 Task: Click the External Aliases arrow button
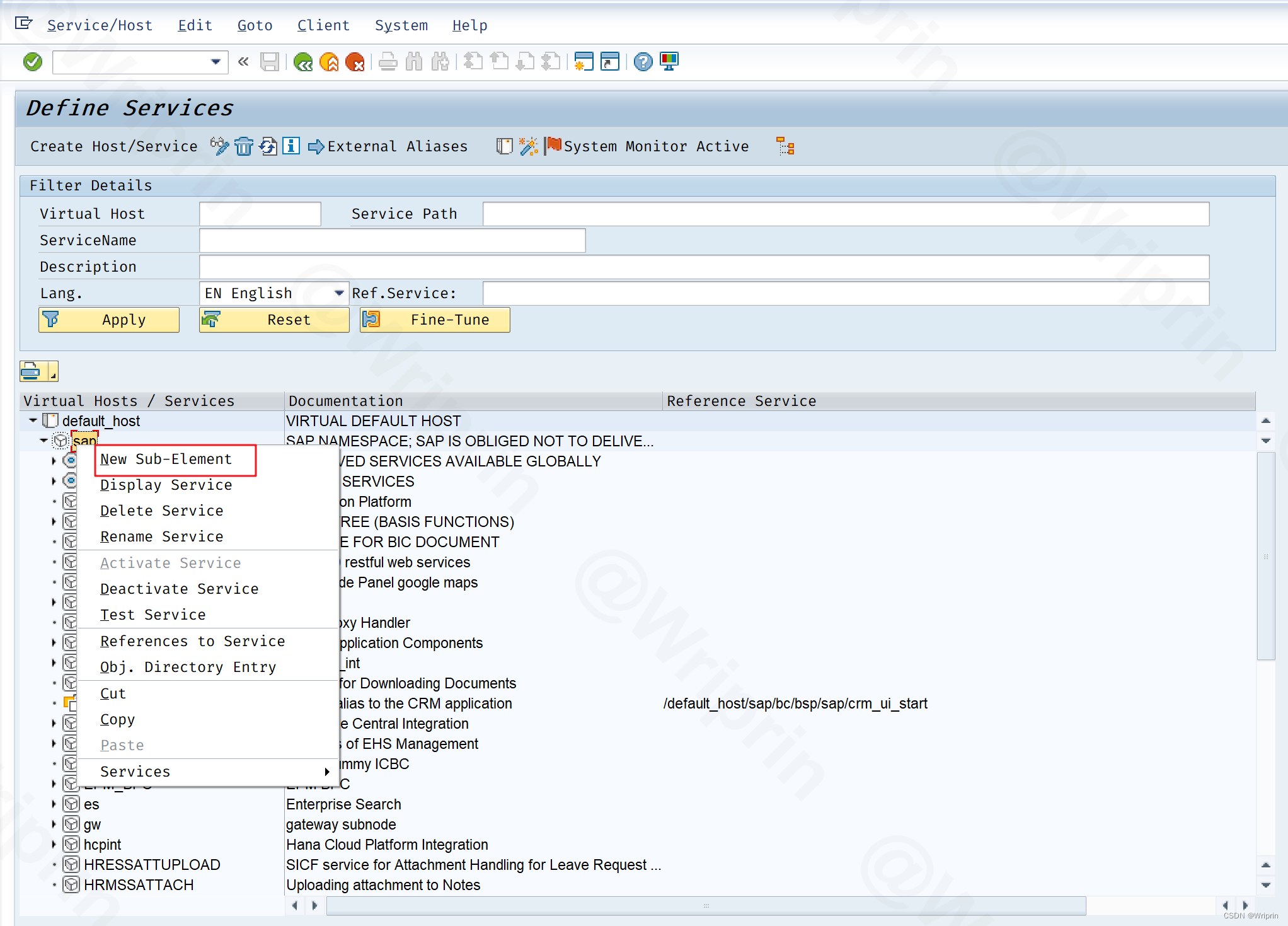pos(388,146)
